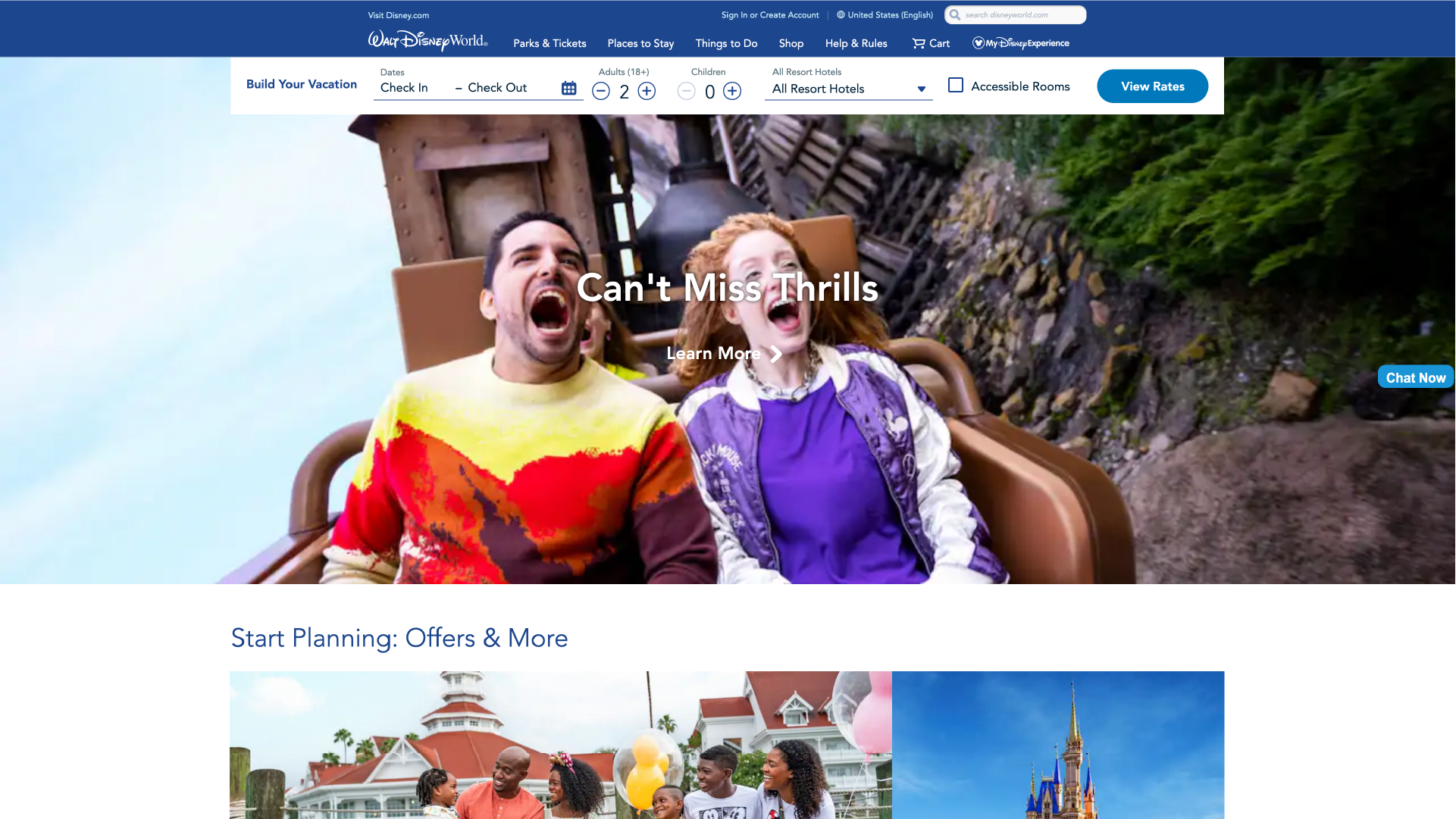1456x819 pixels.
Task: Open Parks & Tickets menu
Action: tap(549, 43)
